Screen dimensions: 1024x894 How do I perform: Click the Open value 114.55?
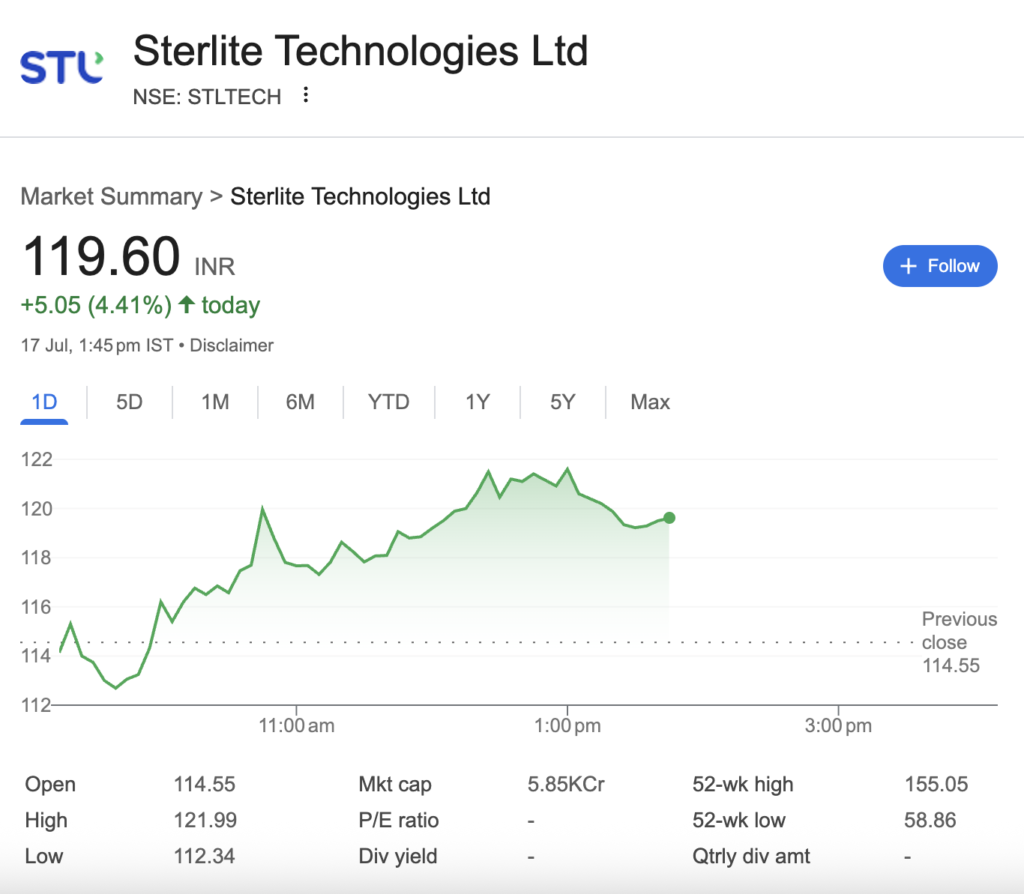point(204,784)
